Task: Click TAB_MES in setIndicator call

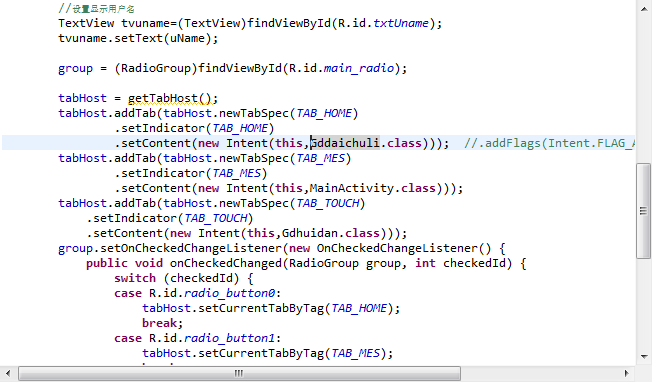Action: pyautogui.click(x=237, y=173)
